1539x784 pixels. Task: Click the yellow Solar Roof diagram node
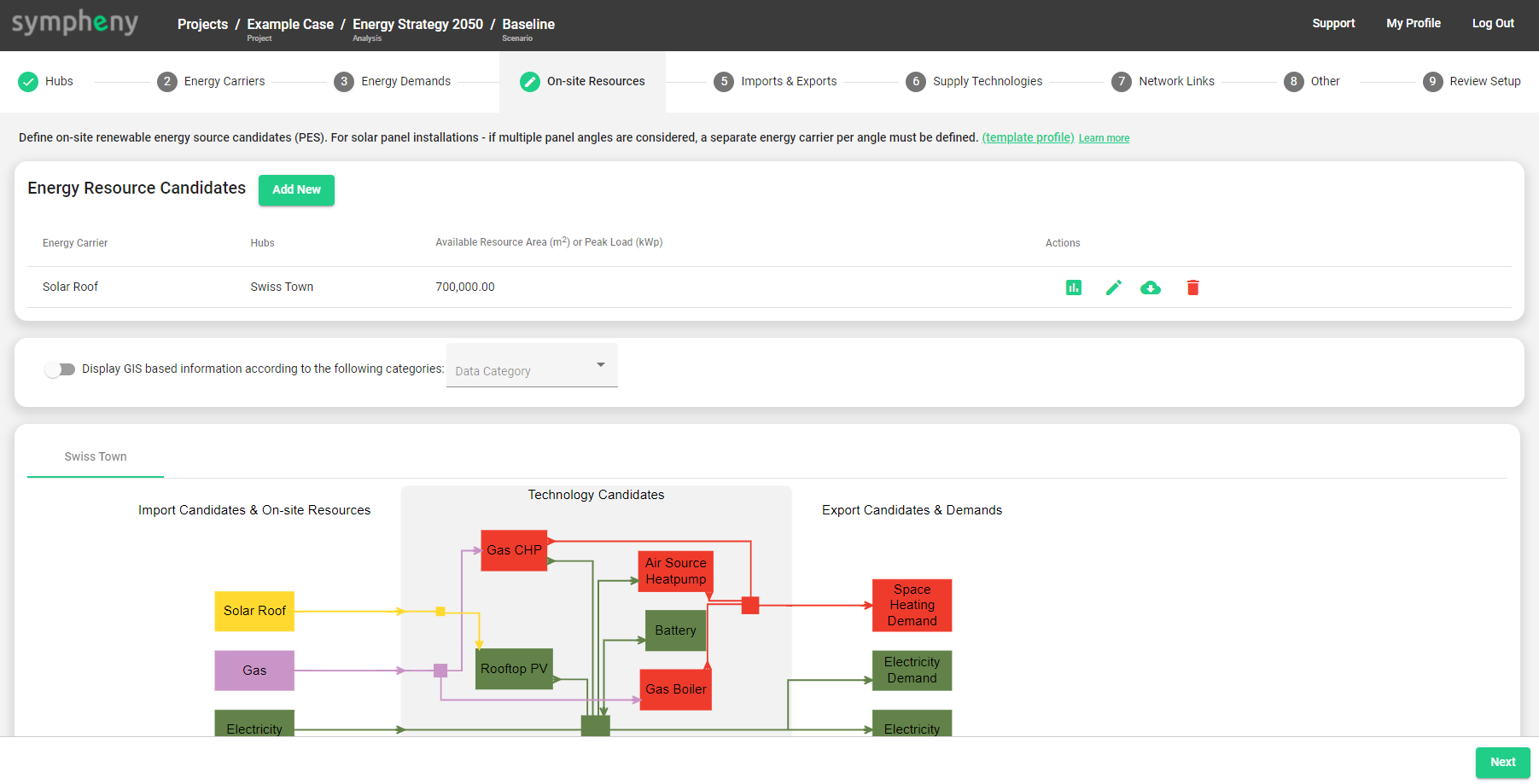click(254, 611)
